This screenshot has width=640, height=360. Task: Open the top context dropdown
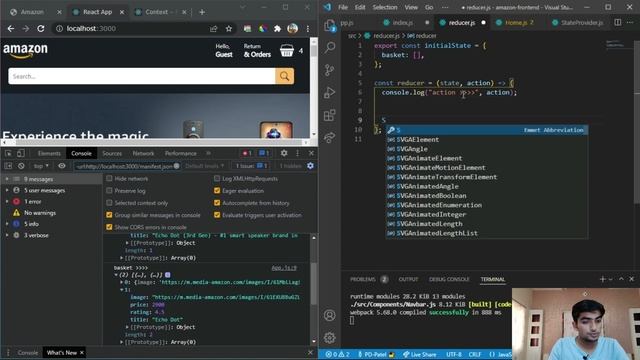[x=41, y=166]
